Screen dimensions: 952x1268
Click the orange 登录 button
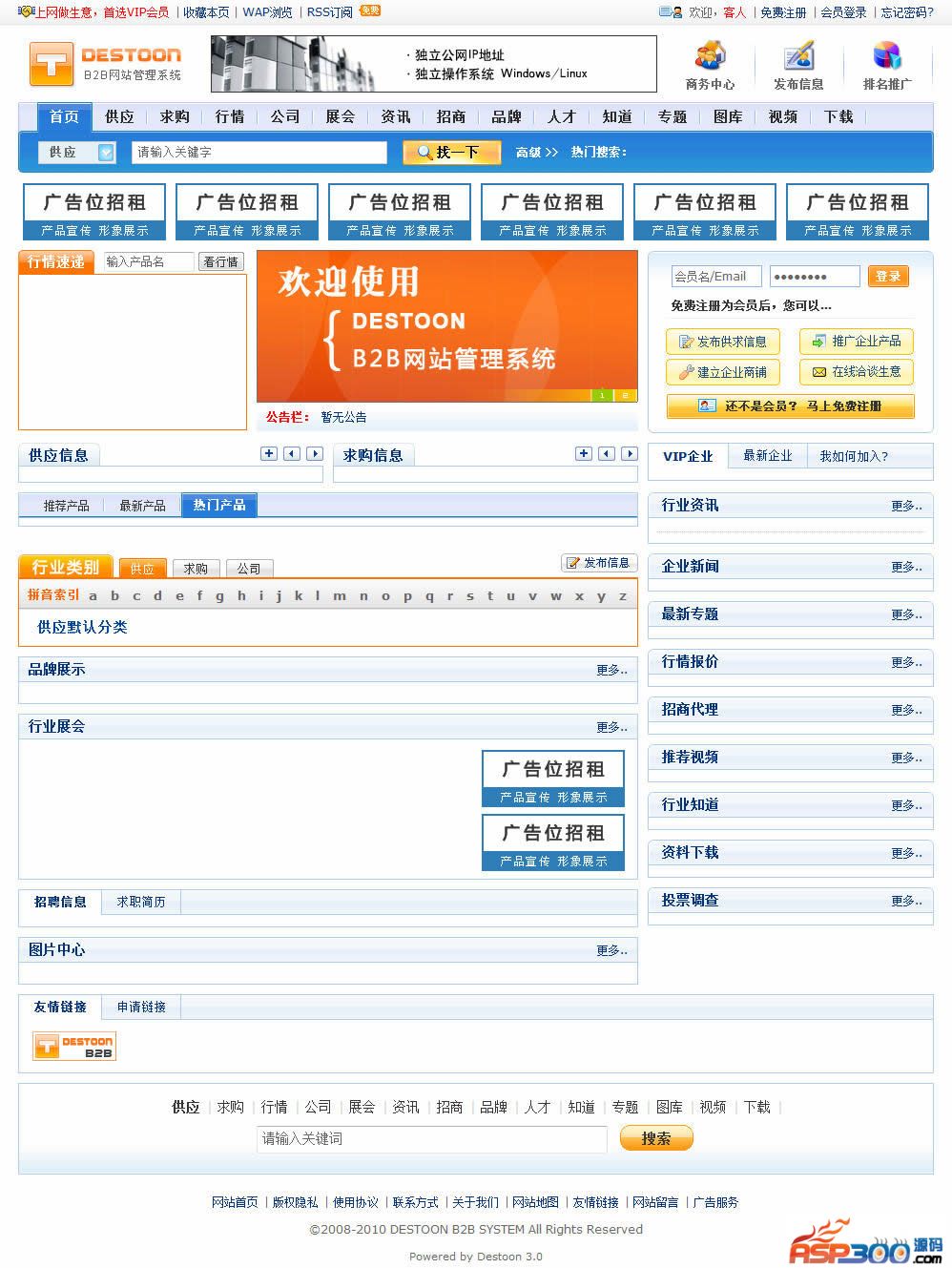coord(888,276)
